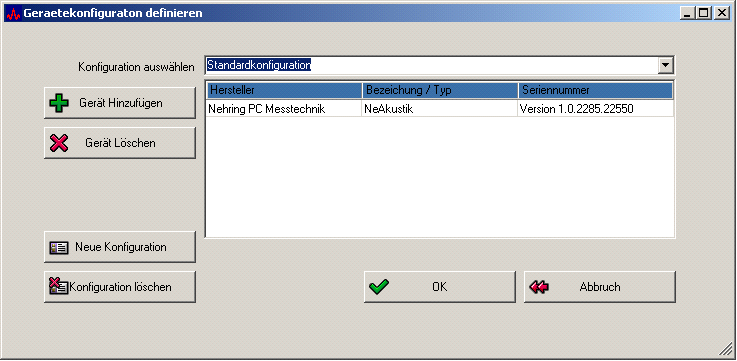
Task: Click the app icon in the title bar
Action: (x=13, y=14)
